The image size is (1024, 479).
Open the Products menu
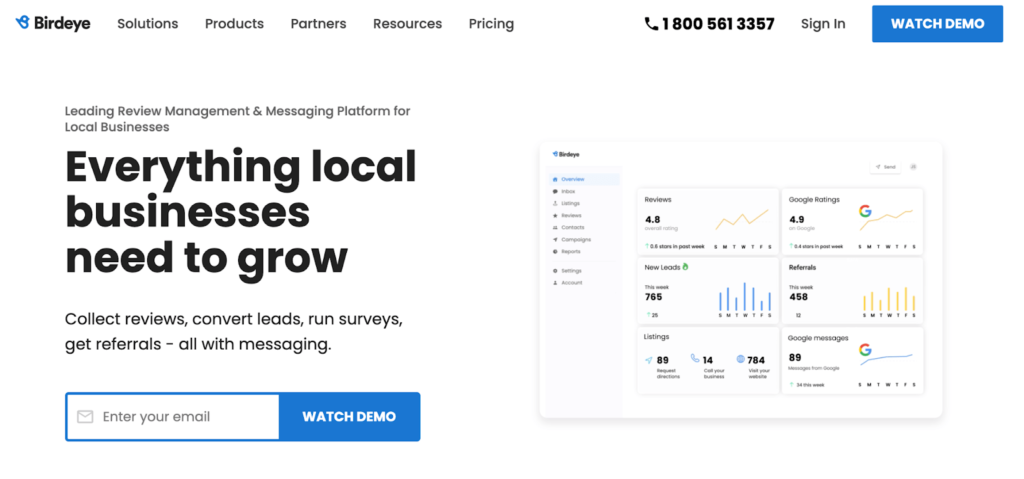point(234,24)
